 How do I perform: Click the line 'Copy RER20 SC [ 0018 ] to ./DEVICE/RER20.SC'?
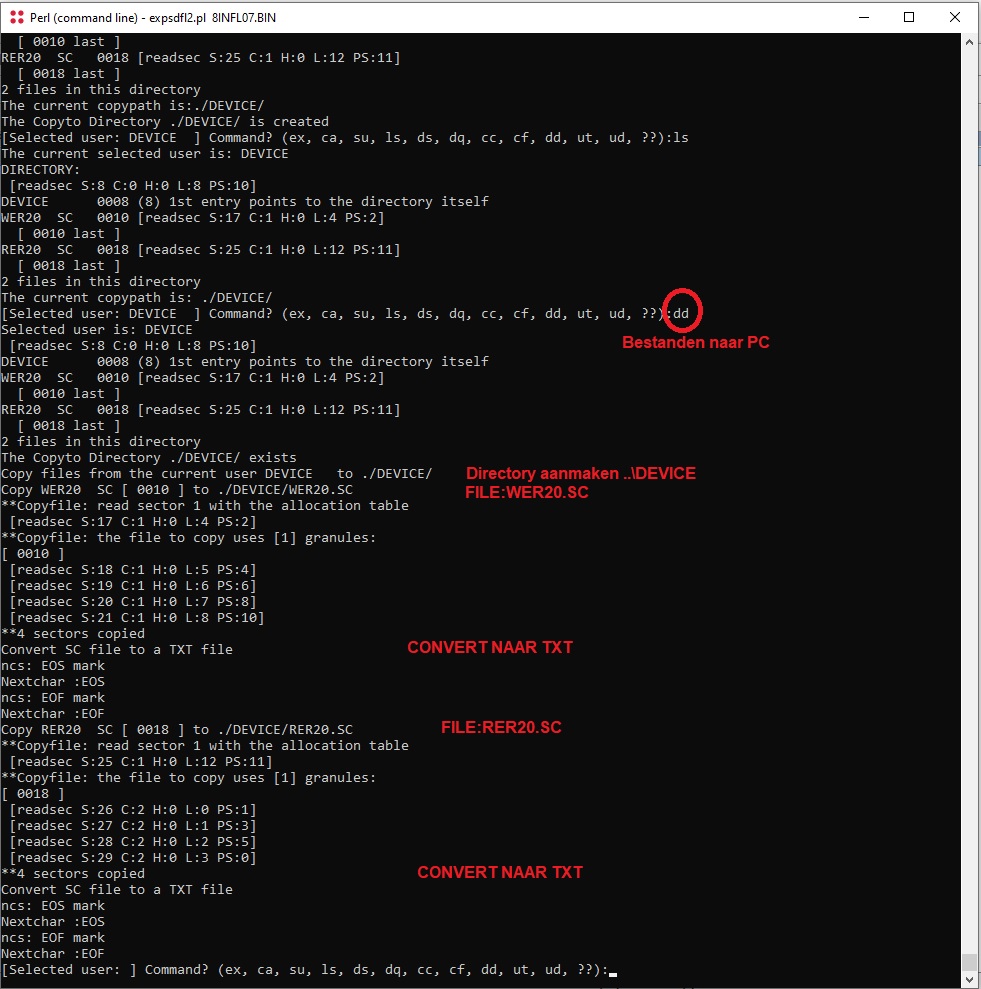click(x=177, y=730)
